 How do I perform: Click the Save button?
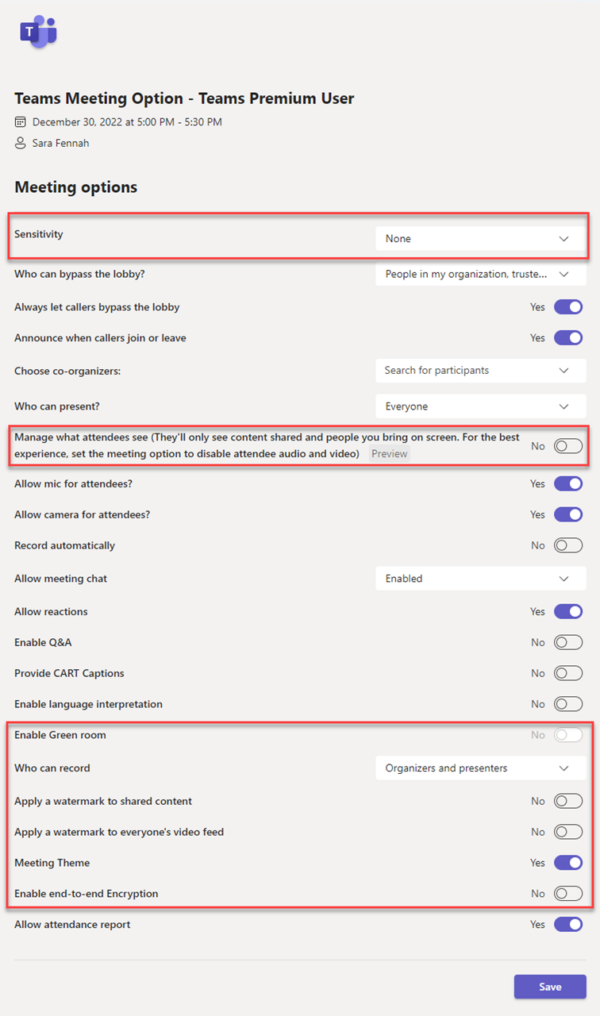click(549, 986)
